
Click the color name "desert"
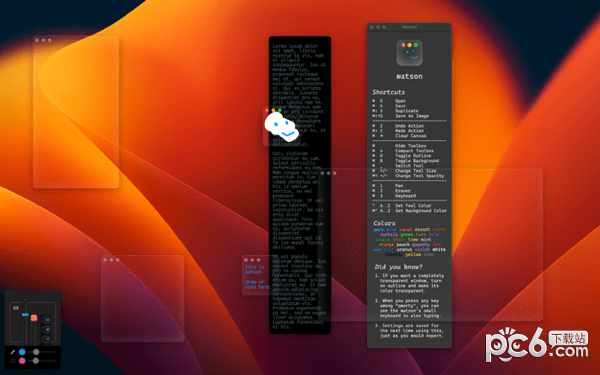pyautogui.click(x=422, y=230)
